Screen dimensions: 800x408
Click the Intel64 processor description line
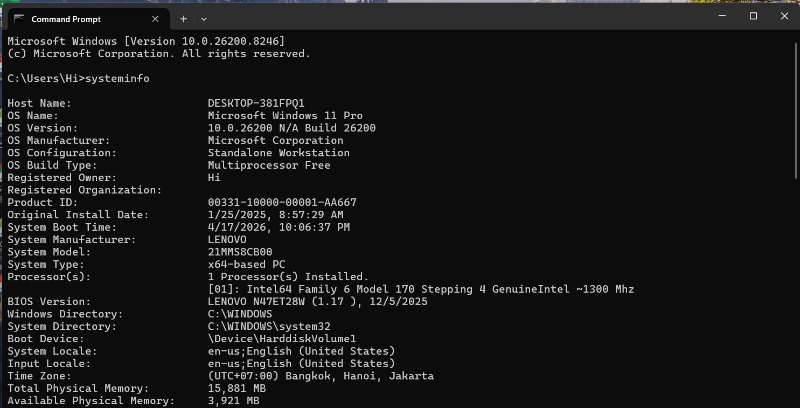click(420, 289)
